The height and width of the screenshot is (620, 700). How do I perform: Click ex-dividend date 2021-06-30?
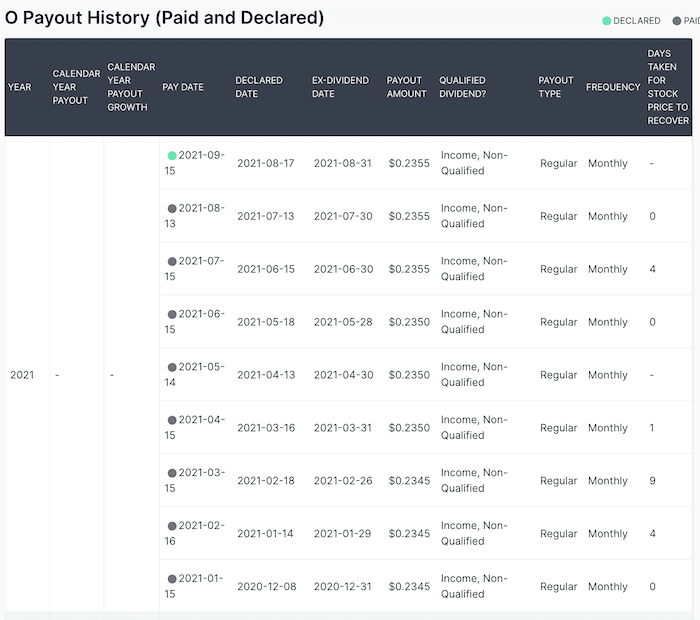click(343, 269)
